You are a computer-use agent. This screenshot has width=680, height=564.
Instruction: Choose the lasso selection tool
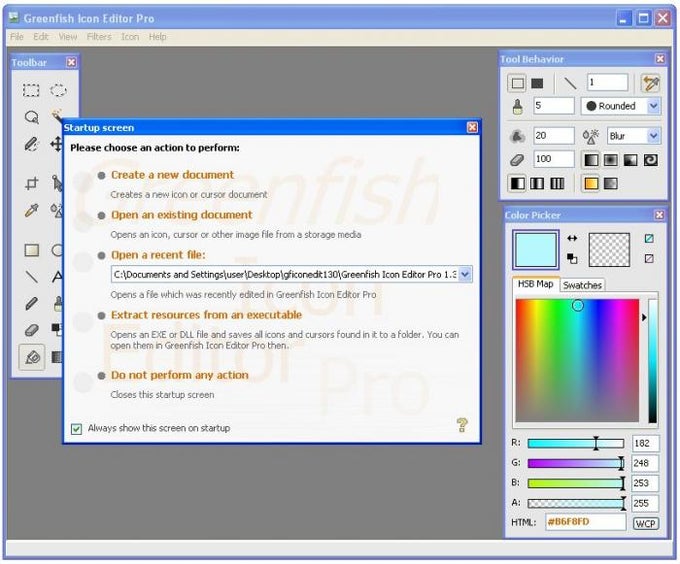31,117
